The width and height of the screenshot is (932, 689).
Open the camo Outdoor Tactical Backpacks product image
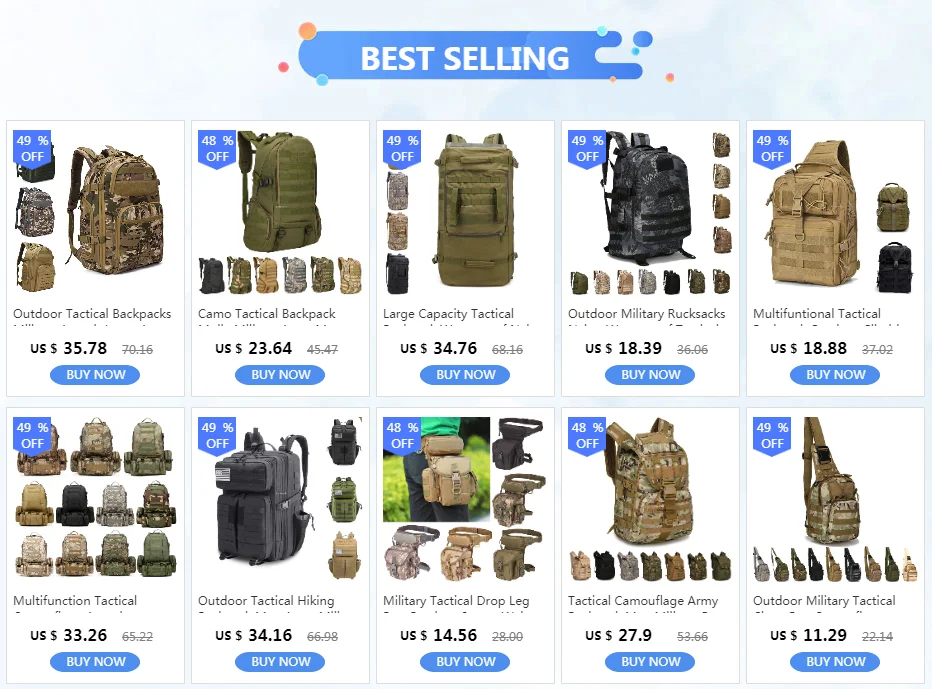tap(95, 213)
